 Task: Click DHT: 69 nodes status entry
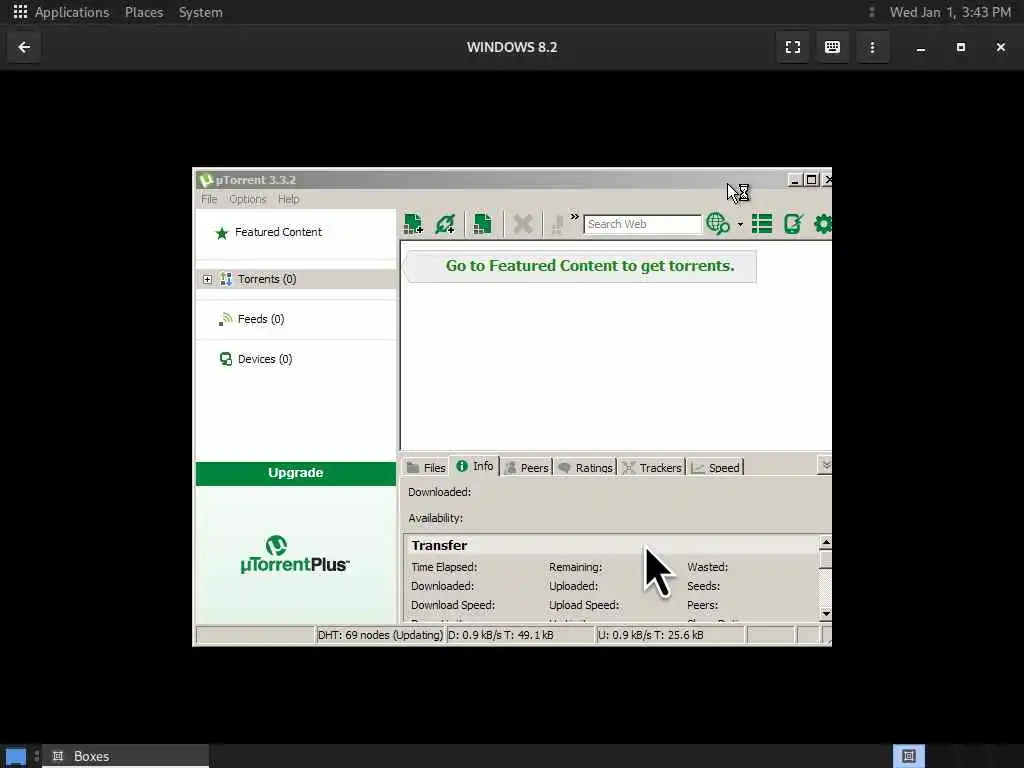click(380, 635)
